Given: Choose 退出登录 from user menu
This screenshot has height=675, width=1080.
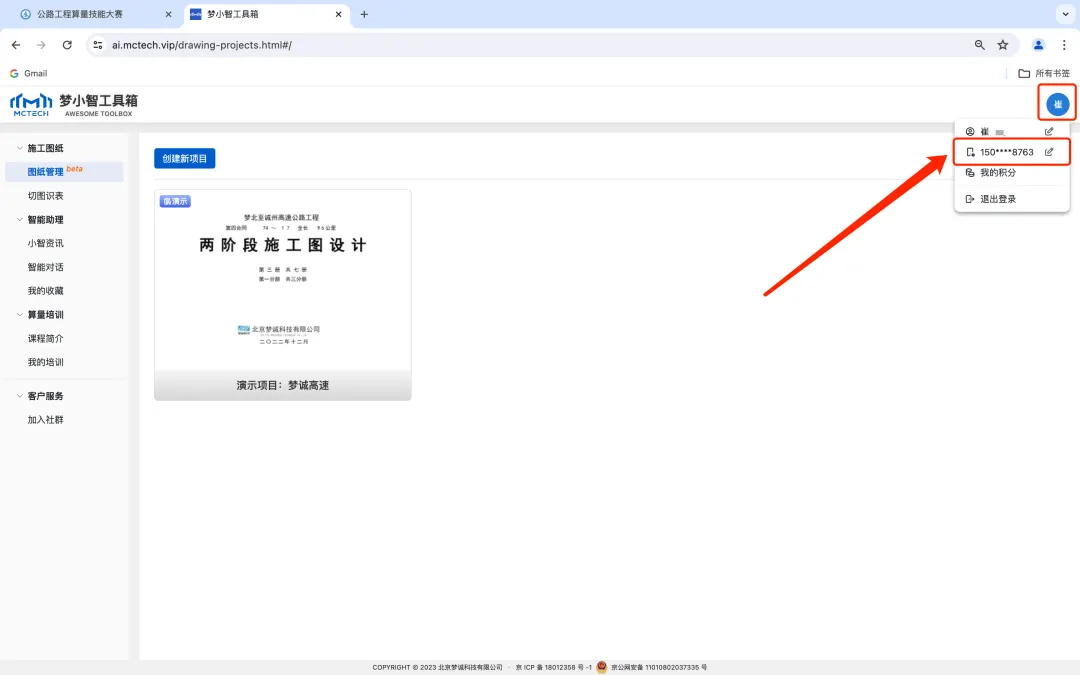Looking at the screenshot, I should point(997,199).
